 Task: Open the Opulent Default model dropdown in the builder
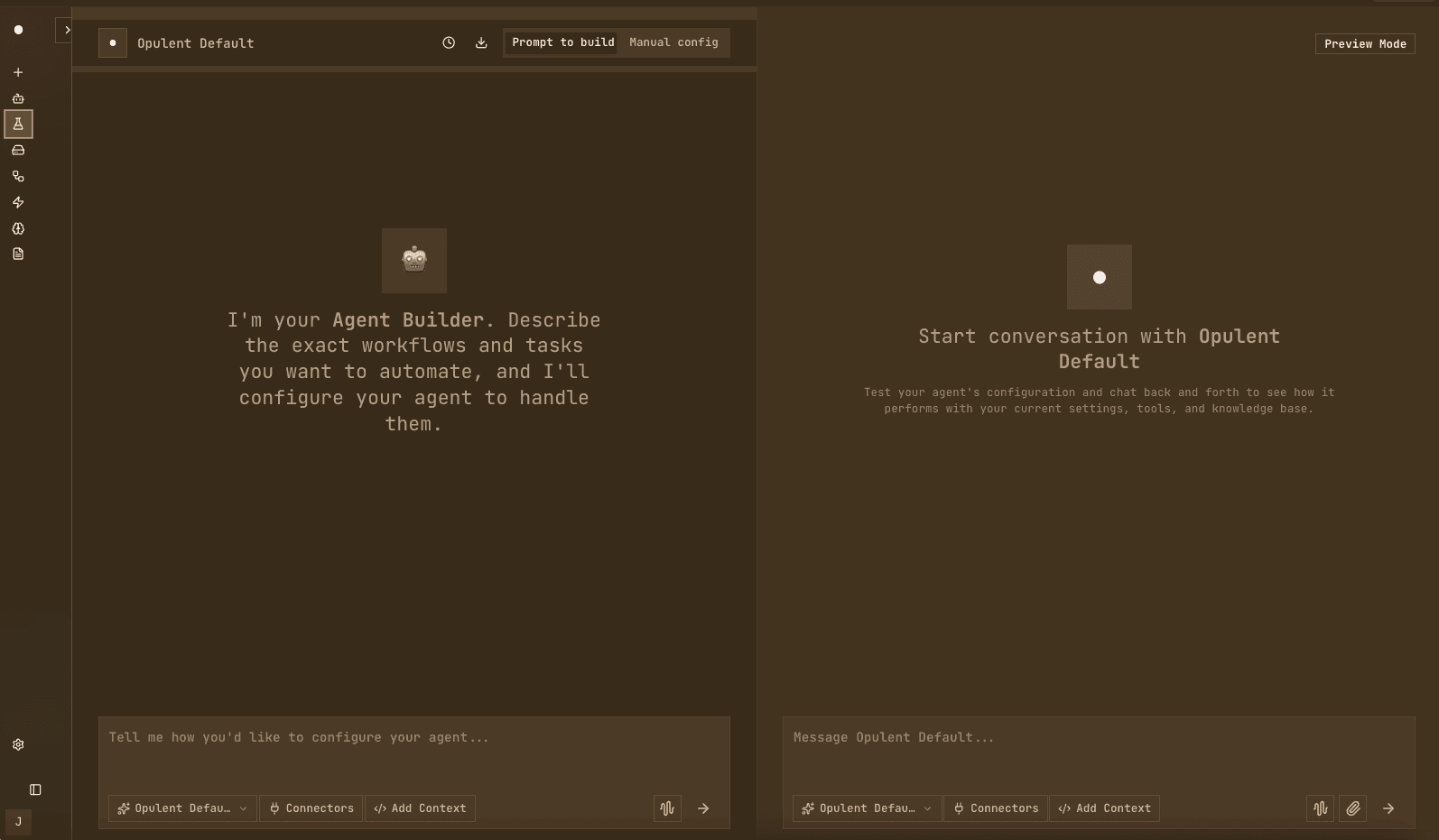pos(182,808)
